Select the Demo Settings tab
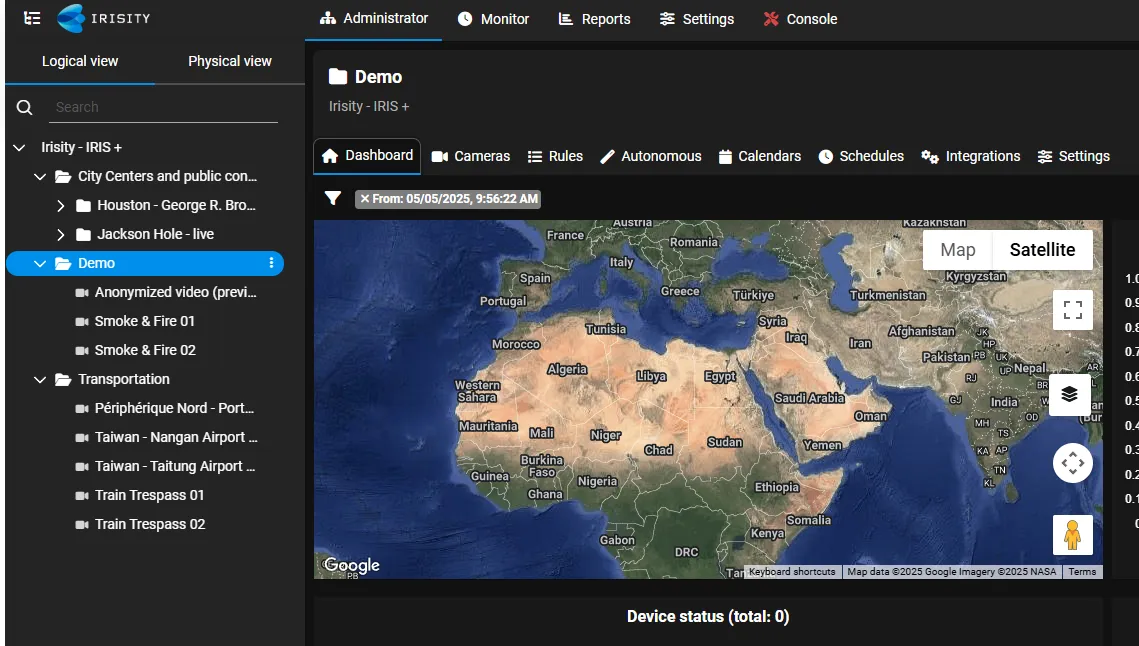 (x=1074, y=156)
